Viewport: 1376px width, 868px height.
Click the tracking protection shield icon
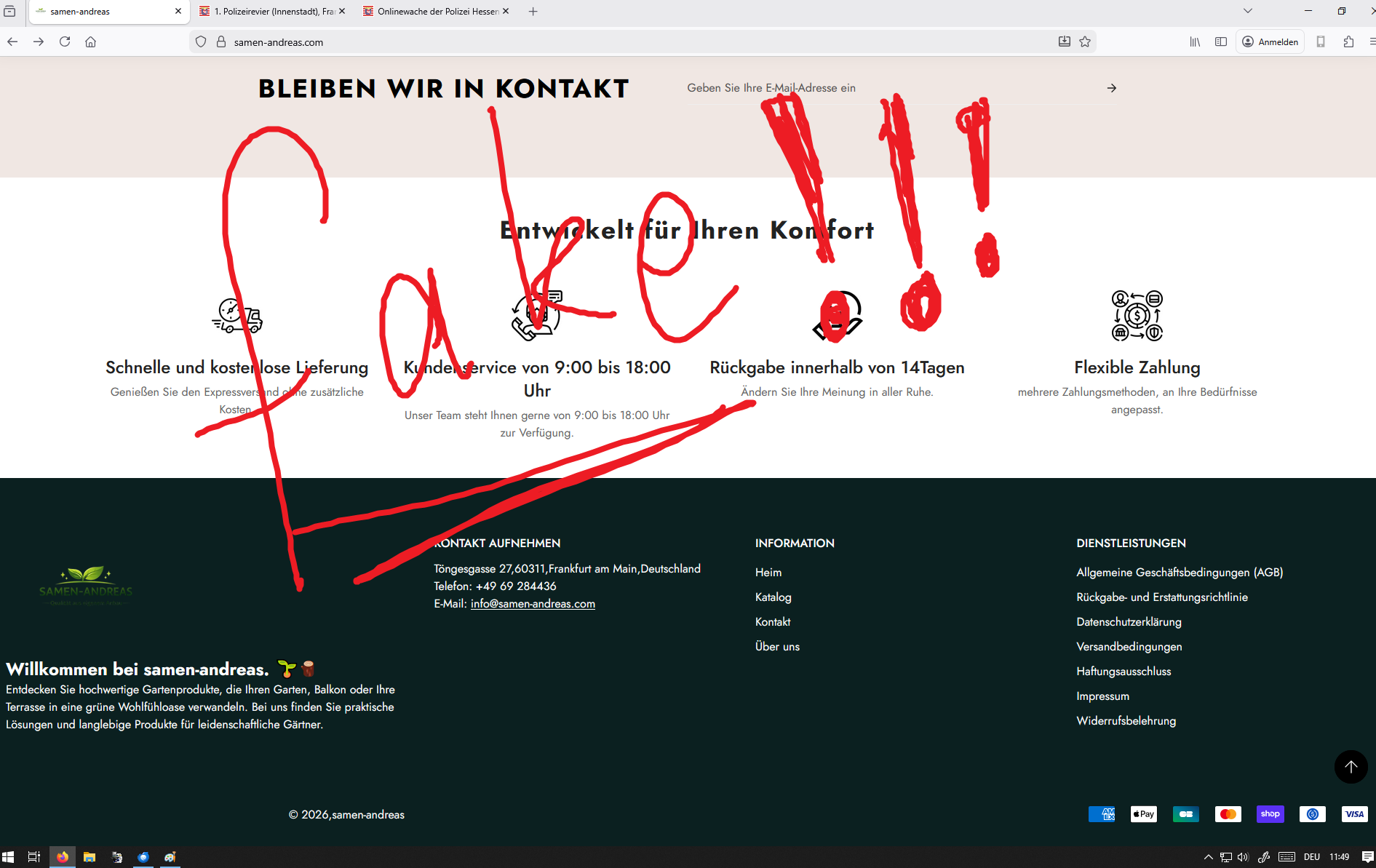[x=201, y=41]
